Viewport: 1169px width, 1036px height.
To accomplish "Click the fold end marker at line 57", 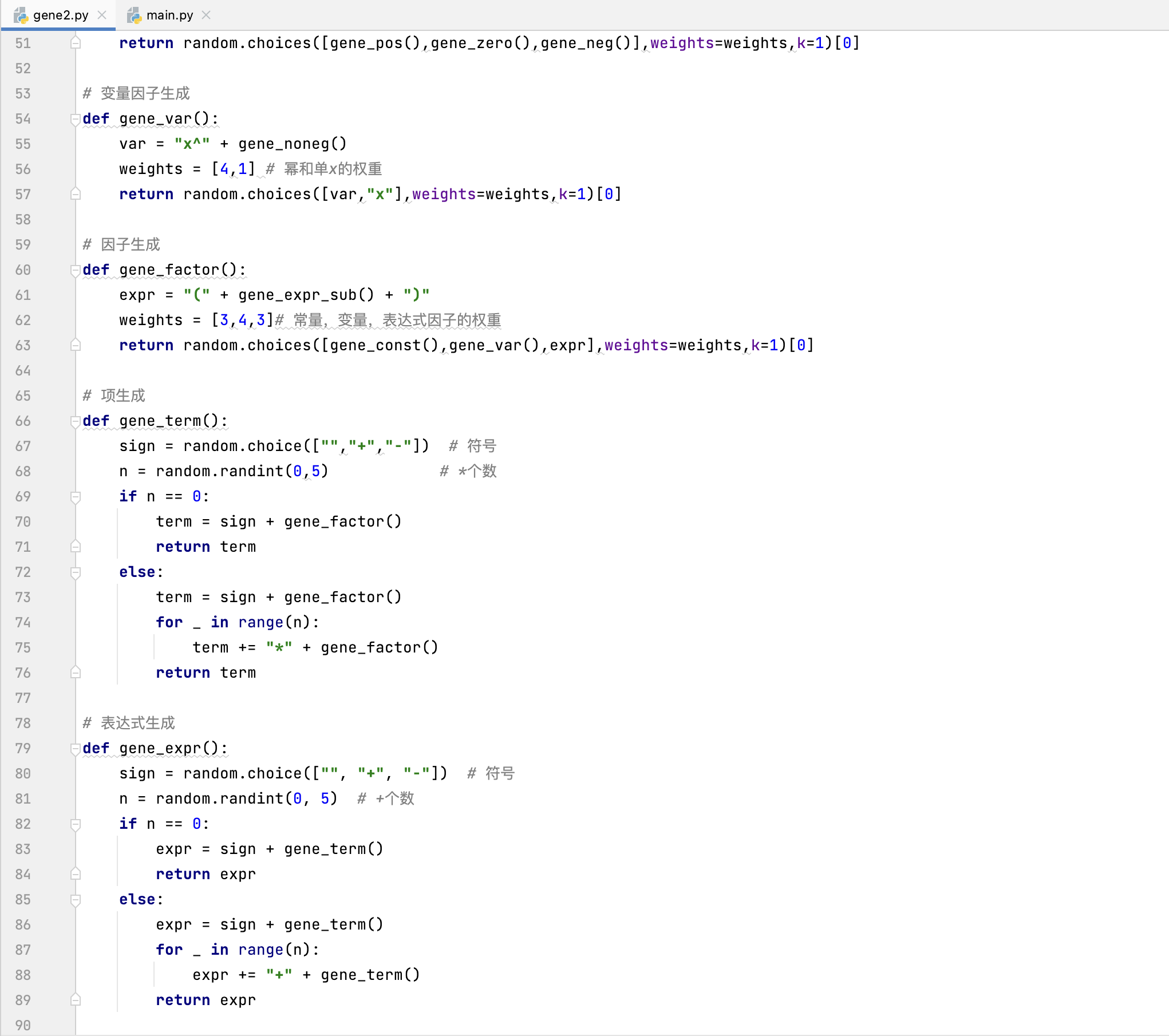I will tap(75, 194).
